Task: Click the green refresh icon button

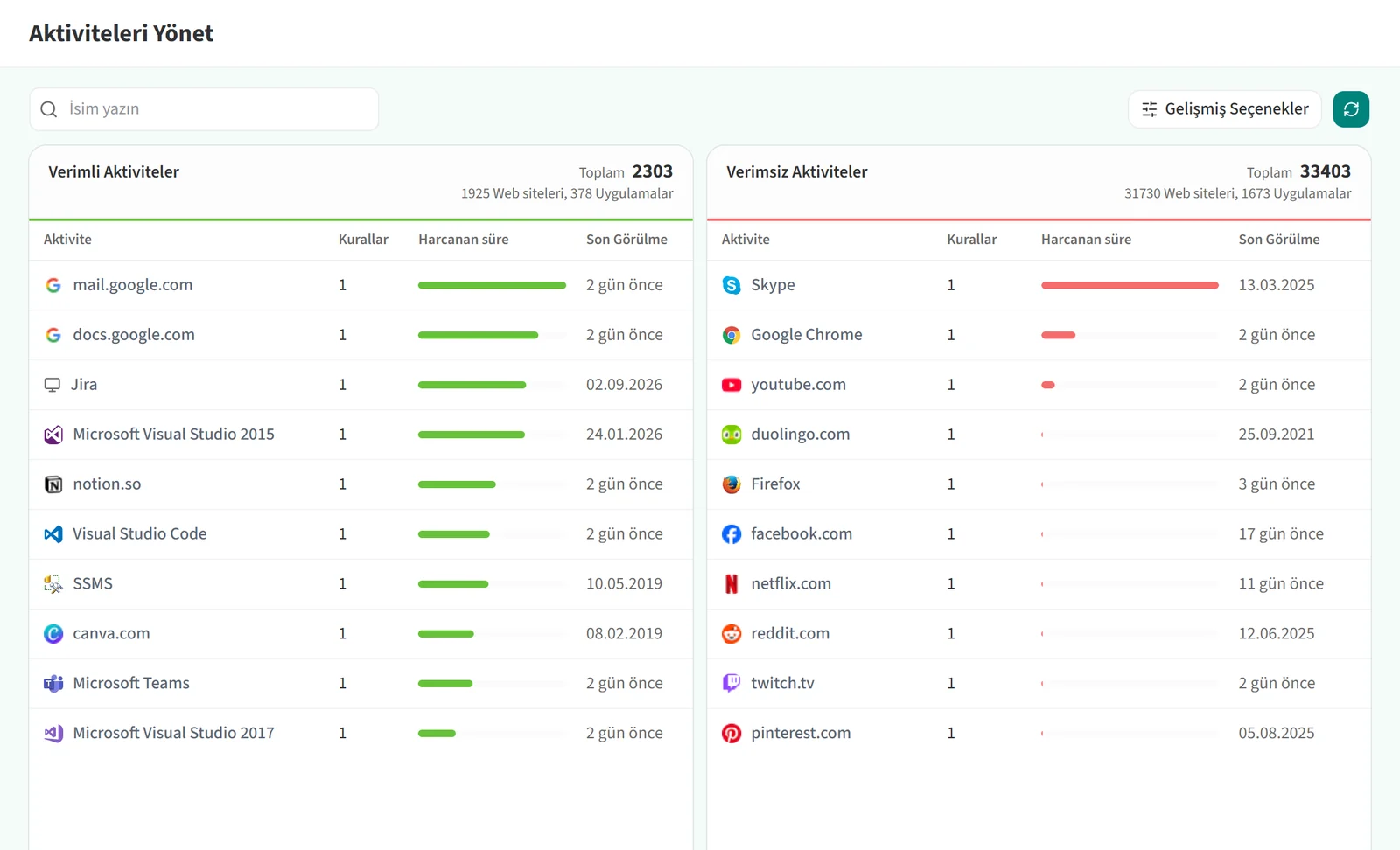Action: point(1351,109)
